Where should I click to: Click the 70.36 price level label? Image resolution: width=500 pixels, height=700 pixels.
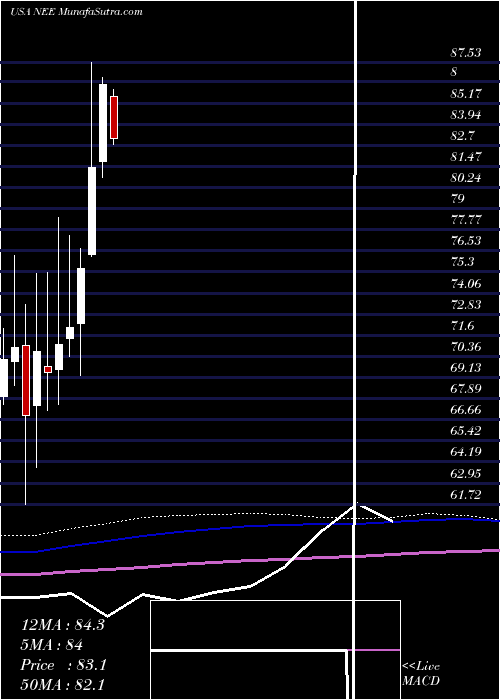pyautogui.click(x=466, y=346)
